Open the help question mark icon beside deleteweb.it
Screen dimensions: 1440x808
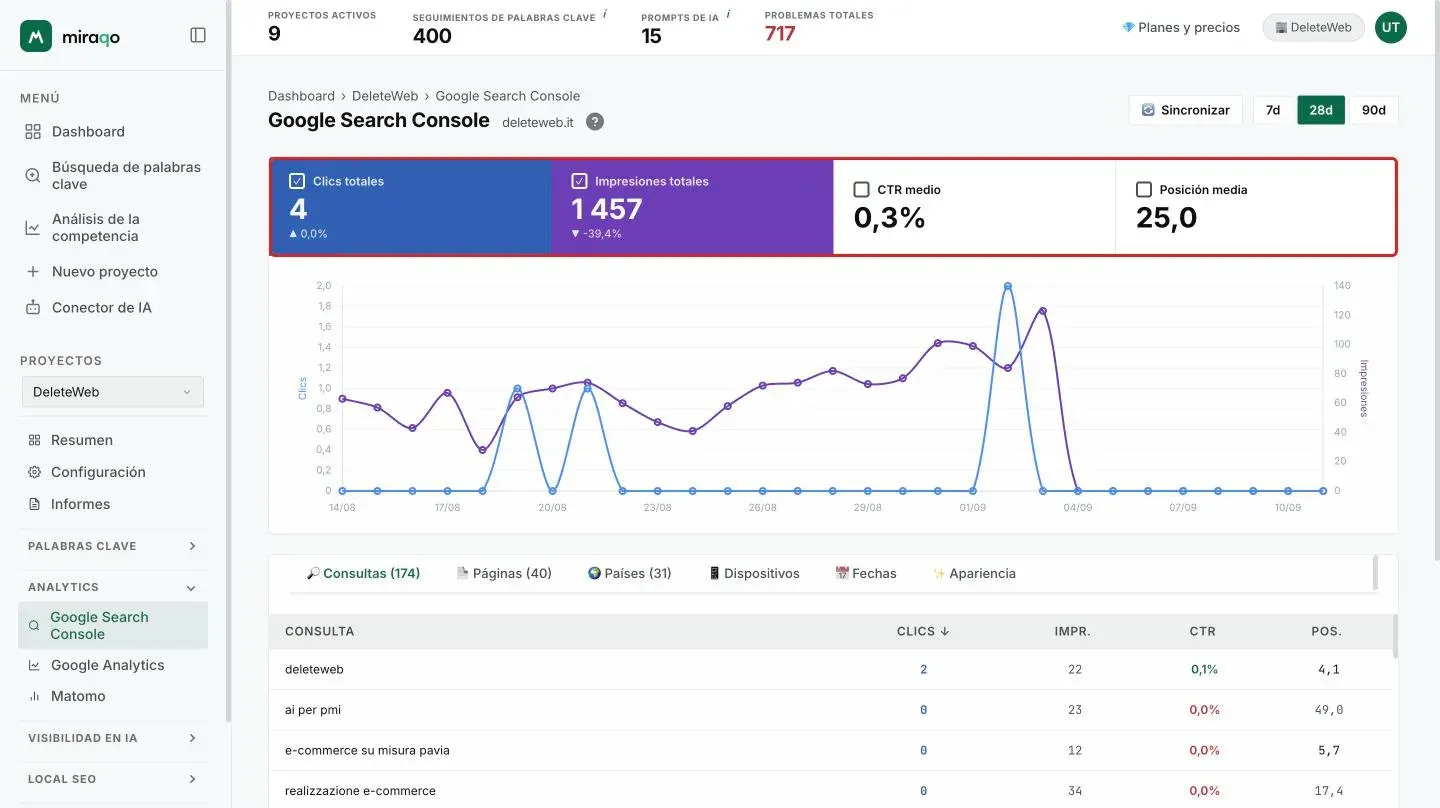coord(595,122)
